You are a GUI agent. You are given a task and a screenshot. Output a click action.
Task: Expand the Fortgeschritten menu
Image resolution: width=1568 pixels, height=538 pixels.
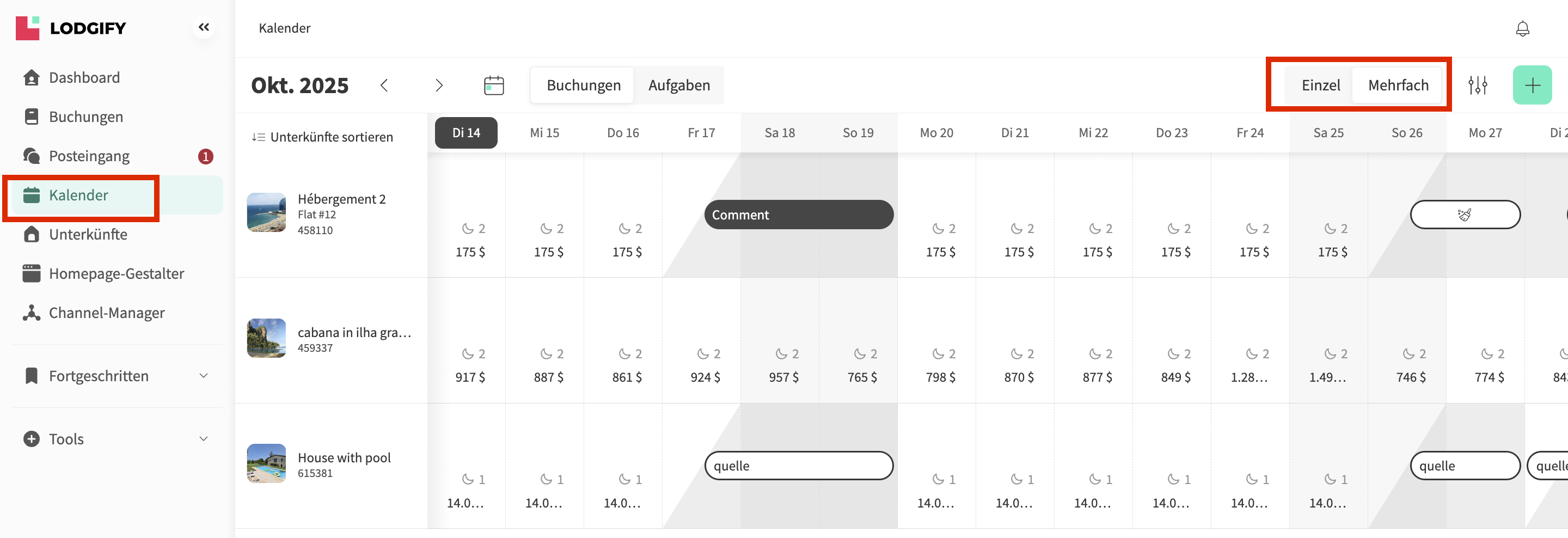click(x=115, y=376)
